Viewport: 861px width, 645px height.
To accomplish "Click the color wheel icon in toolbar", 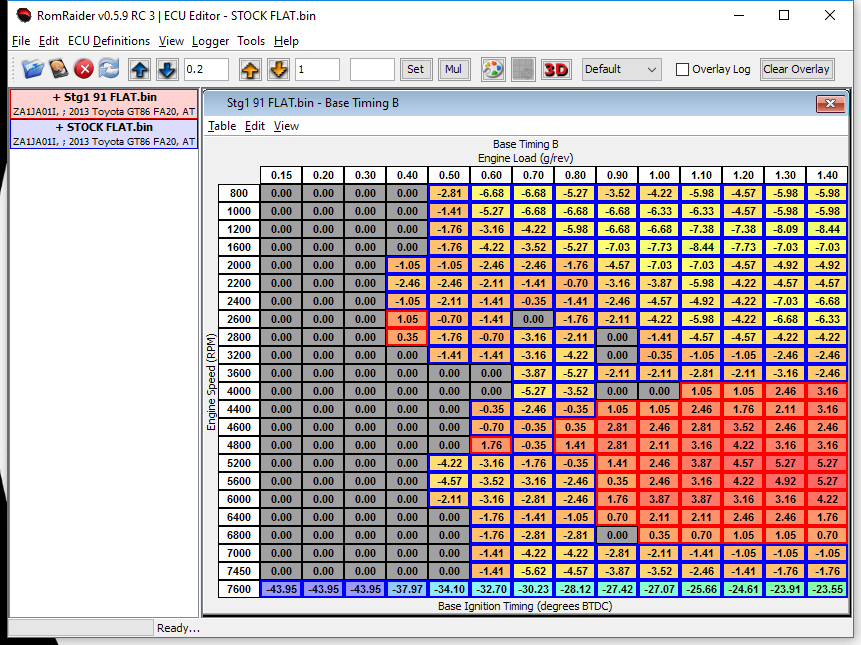I will point(493,69).
